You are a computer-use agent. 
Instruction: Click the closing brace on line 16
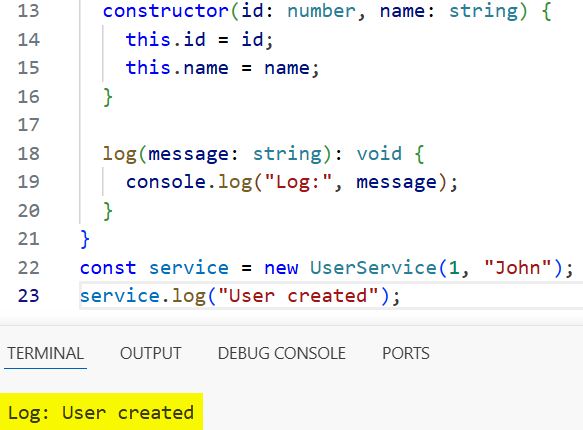[x=108, y=97]
